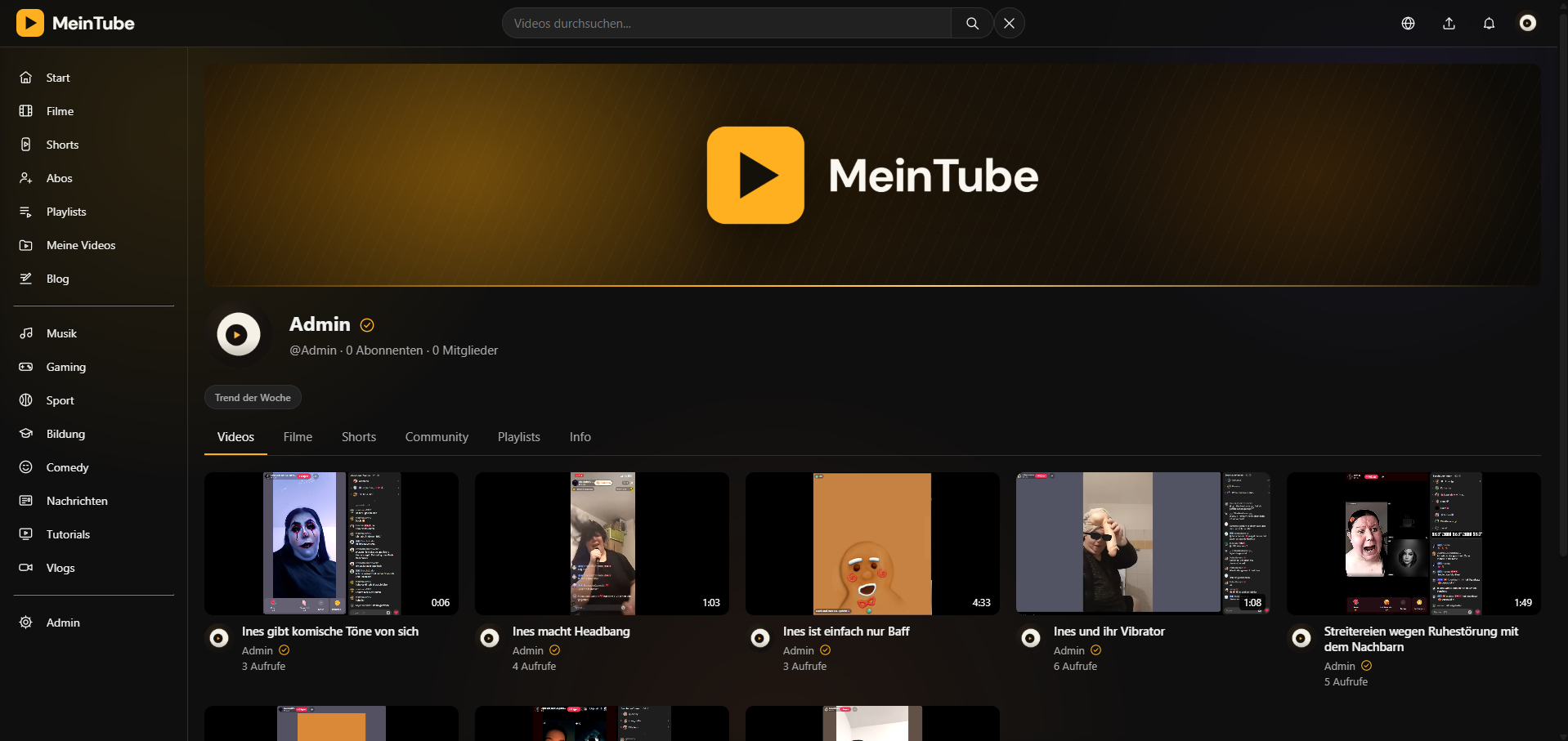The image size is (1568, 741).
Task: Focus the Videos durchsuchen search field
Action: 727,24
